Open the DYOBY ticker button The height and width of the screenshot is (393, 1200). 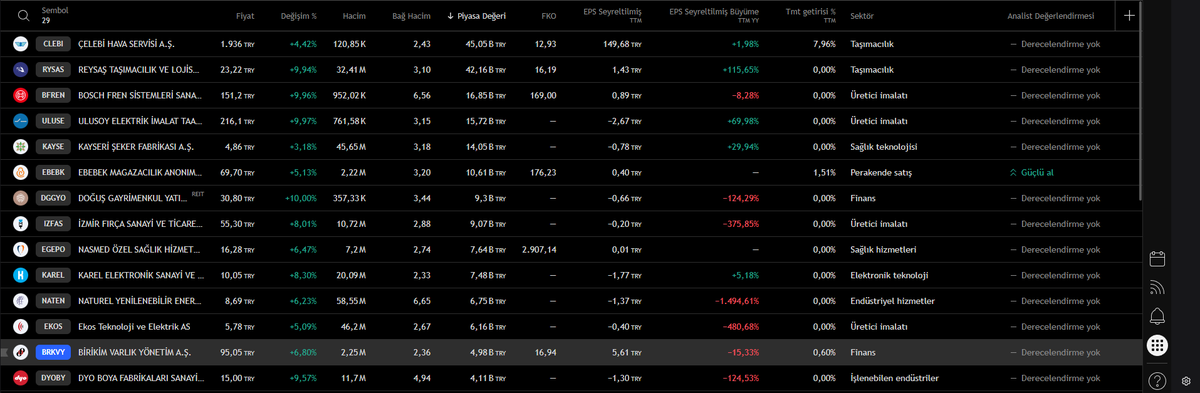52,378
